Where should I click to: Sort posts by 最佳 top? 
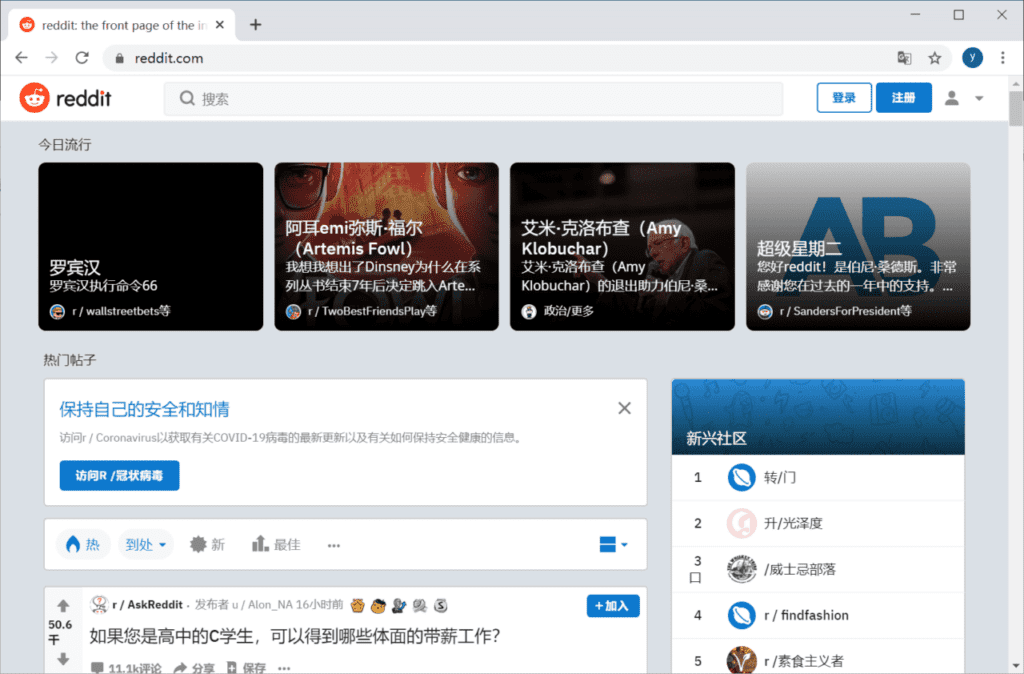[276, 545]
